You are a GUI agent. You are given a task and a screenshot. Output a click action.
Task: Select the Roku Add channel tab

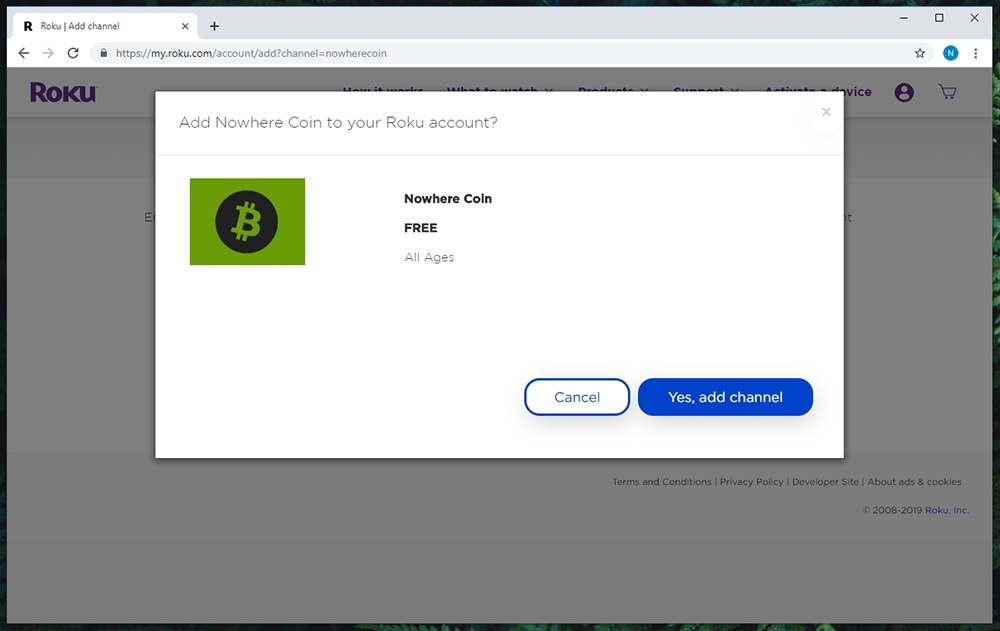[x=105, y=26]
